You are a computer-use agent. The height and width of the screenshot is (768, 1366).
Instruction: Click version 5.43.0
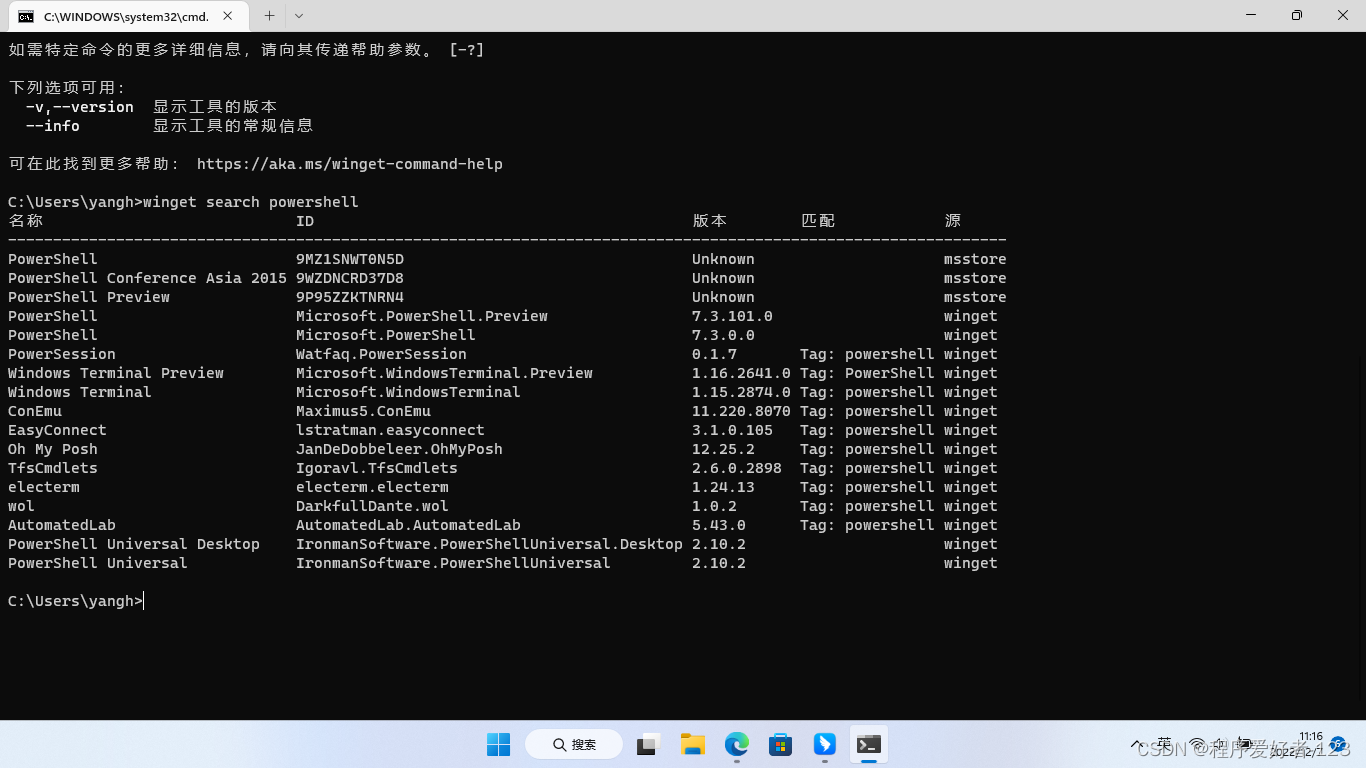tap(719, 525)
